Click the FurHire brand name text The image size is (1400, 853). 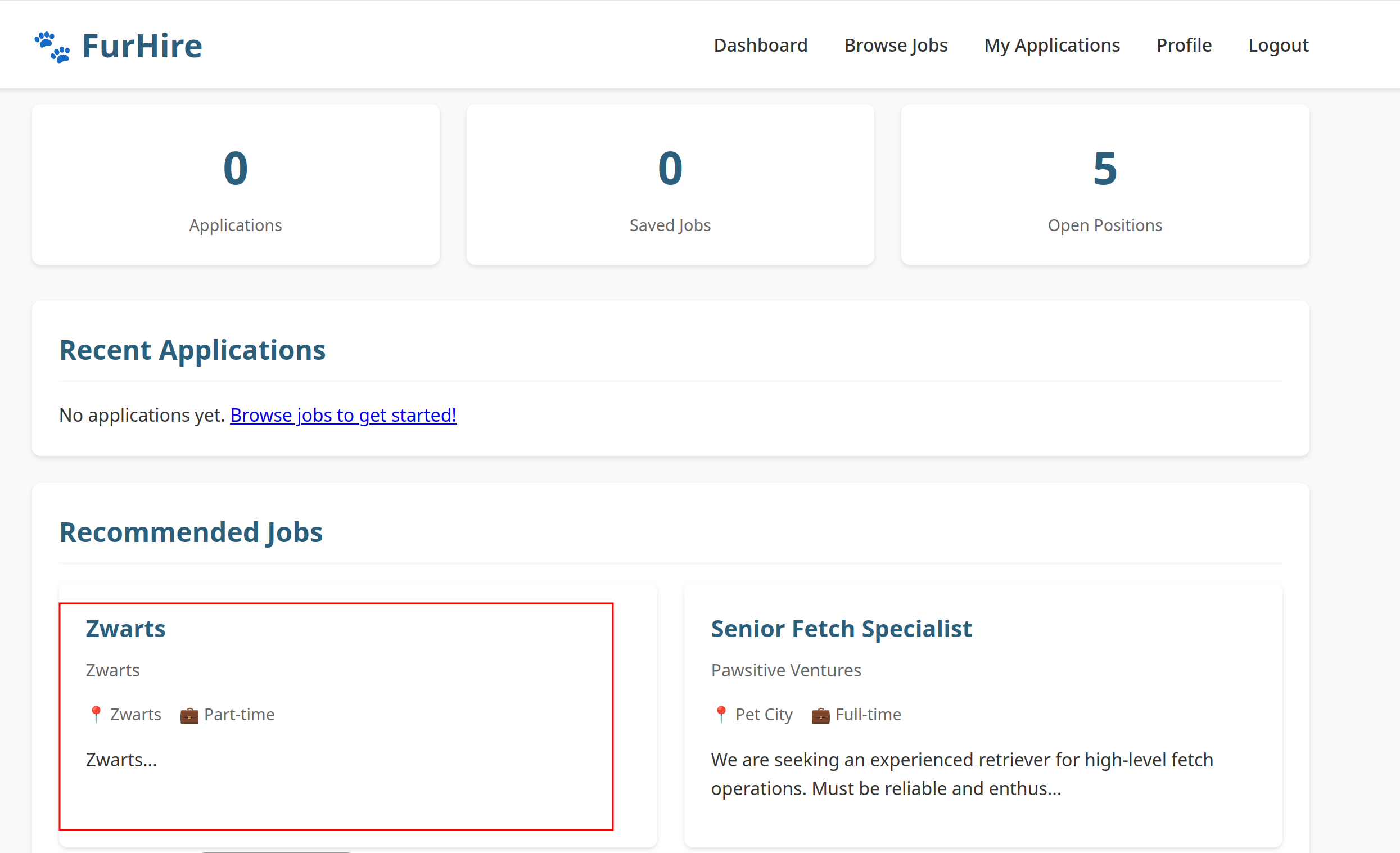point(142,47)
